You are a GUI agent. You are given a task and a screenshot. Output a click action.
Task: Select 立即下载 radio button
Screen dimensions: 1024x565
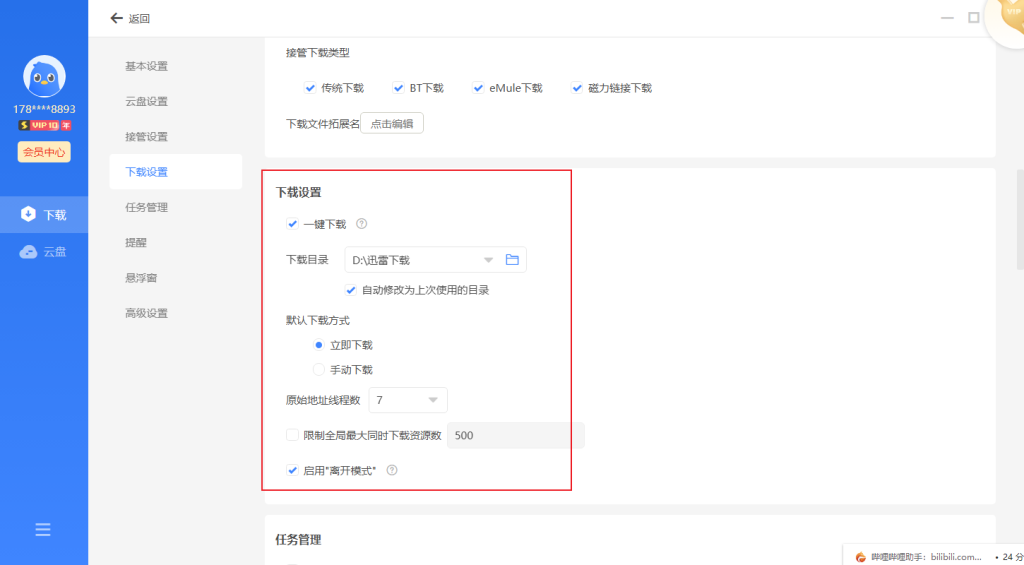[319, 345]
